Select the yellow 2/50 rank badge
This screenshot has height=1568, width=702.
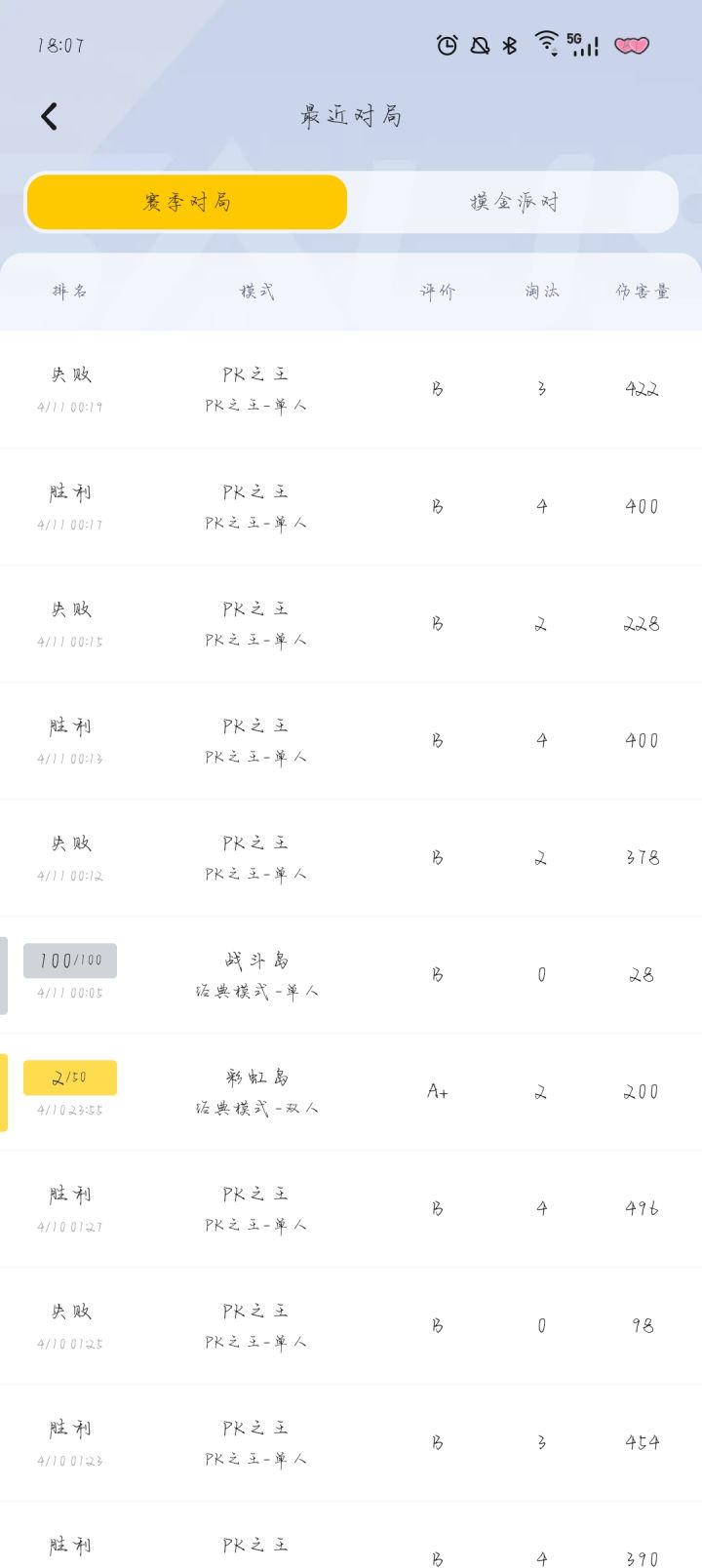tap(70, 1078)
